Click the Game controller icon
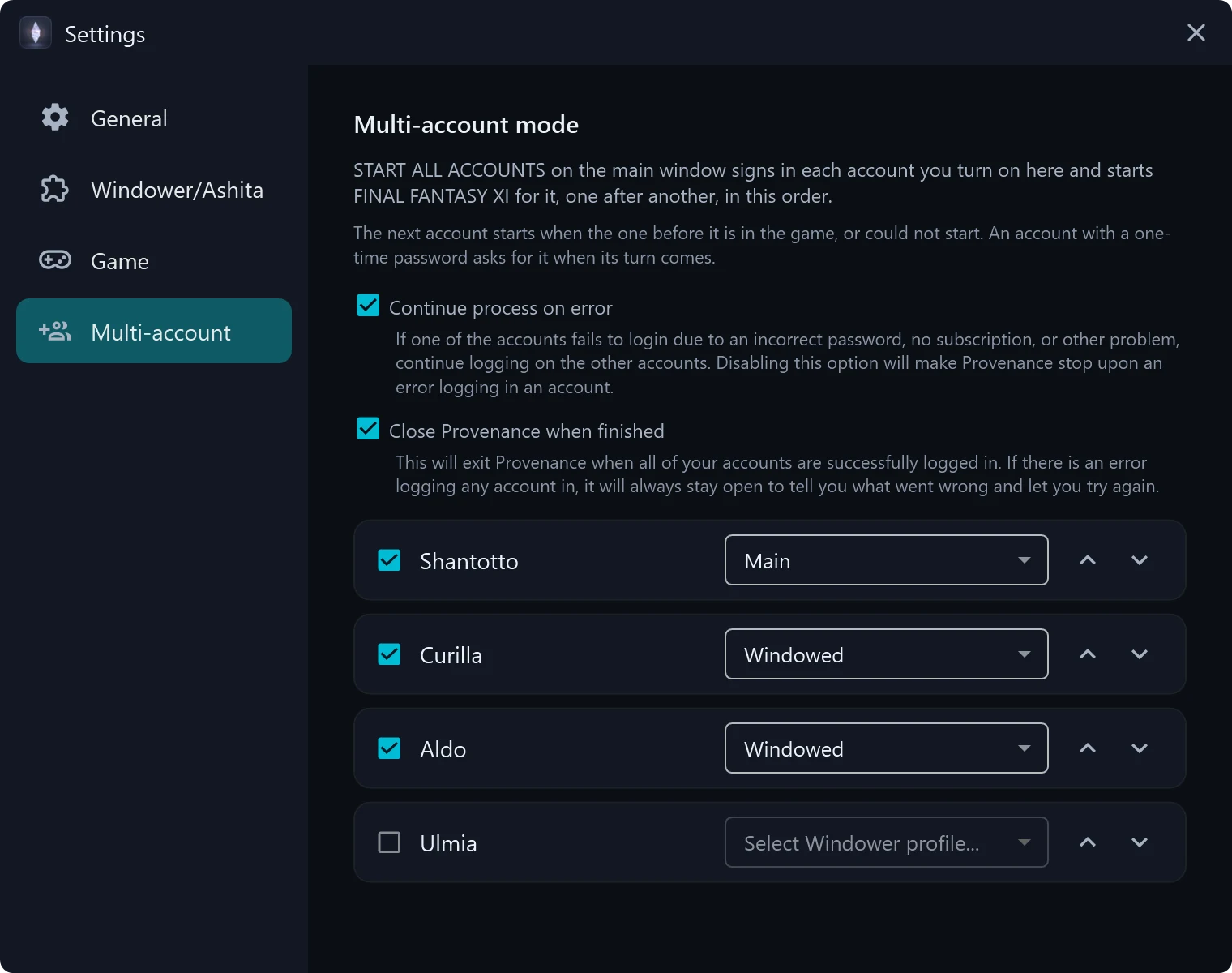 click(55, 260)
